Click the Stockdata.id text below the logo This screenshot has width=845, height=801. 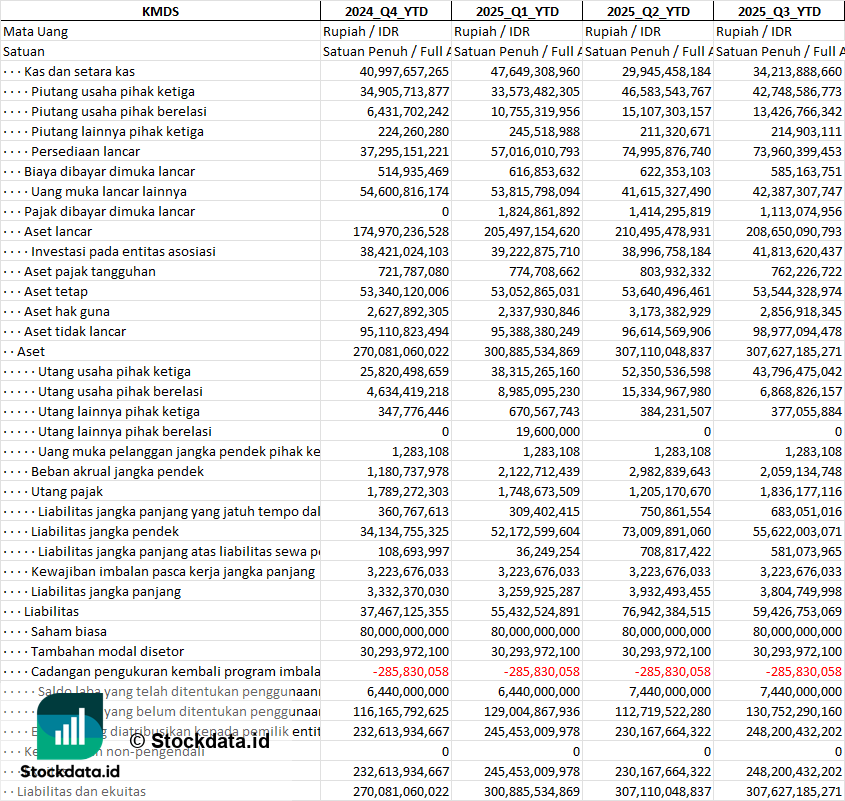[x=70, y=771]
